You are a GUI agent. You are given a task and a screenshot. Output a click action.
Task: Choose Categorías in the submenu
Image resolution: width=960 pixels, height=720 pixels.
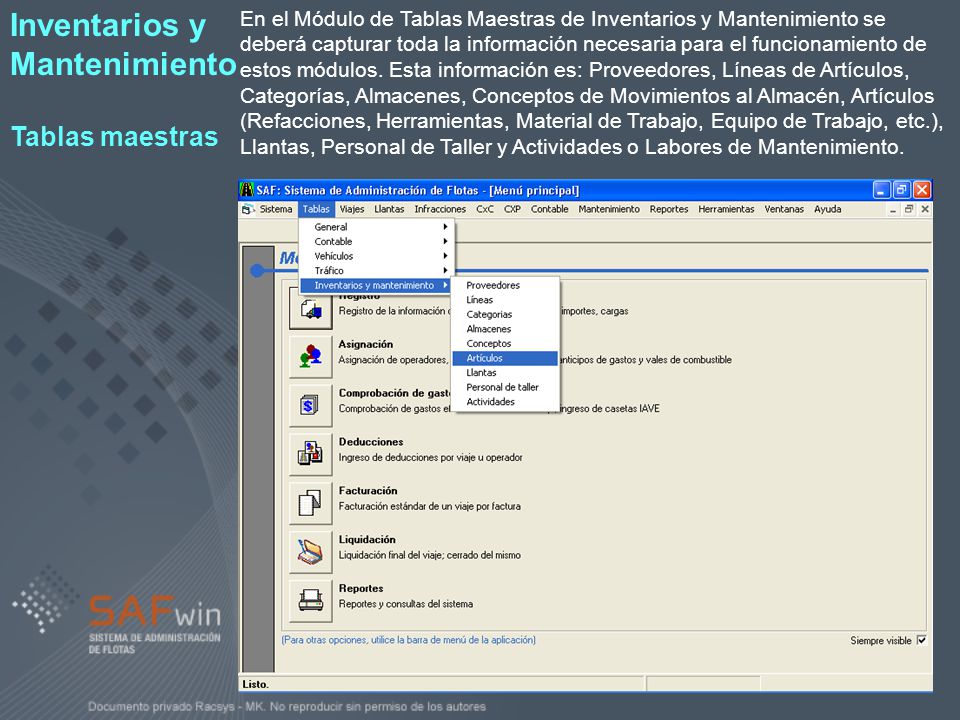[x=505, y=315]
